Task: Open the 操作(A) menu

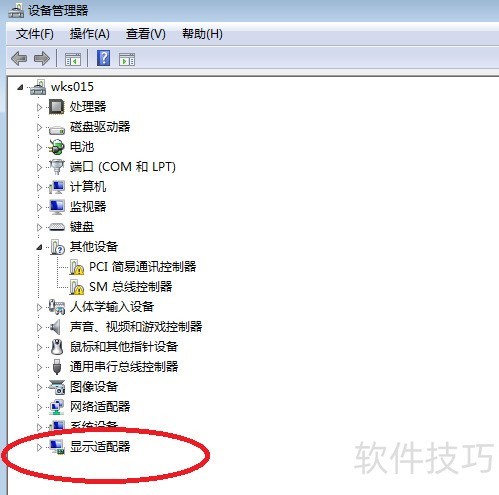Action: tap(89, 34)
